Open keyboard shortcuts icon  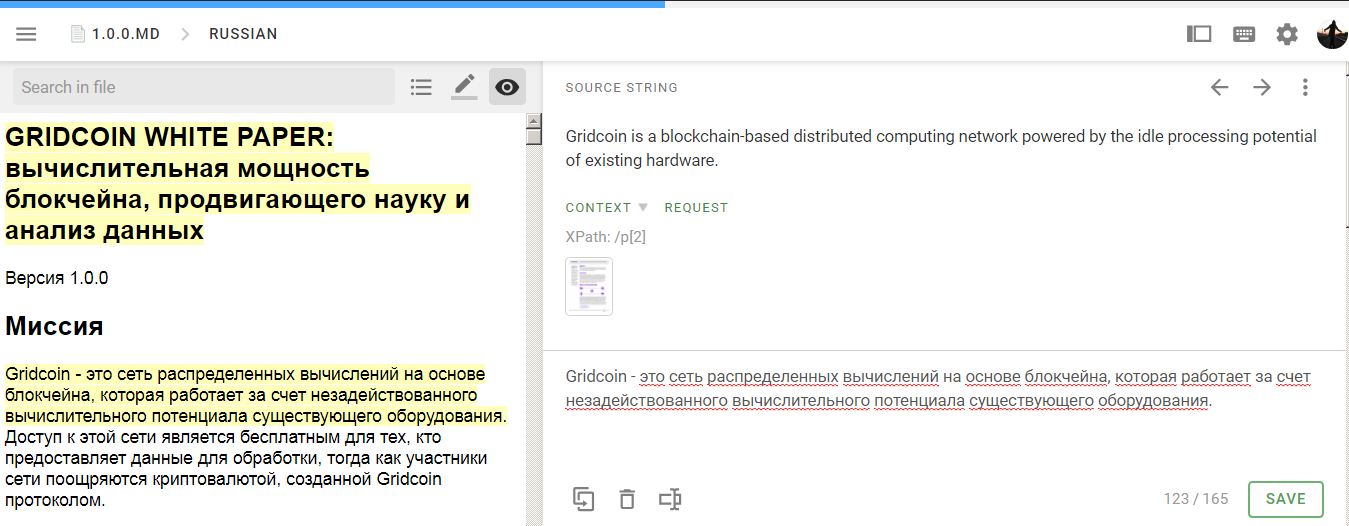(1244, 34)
